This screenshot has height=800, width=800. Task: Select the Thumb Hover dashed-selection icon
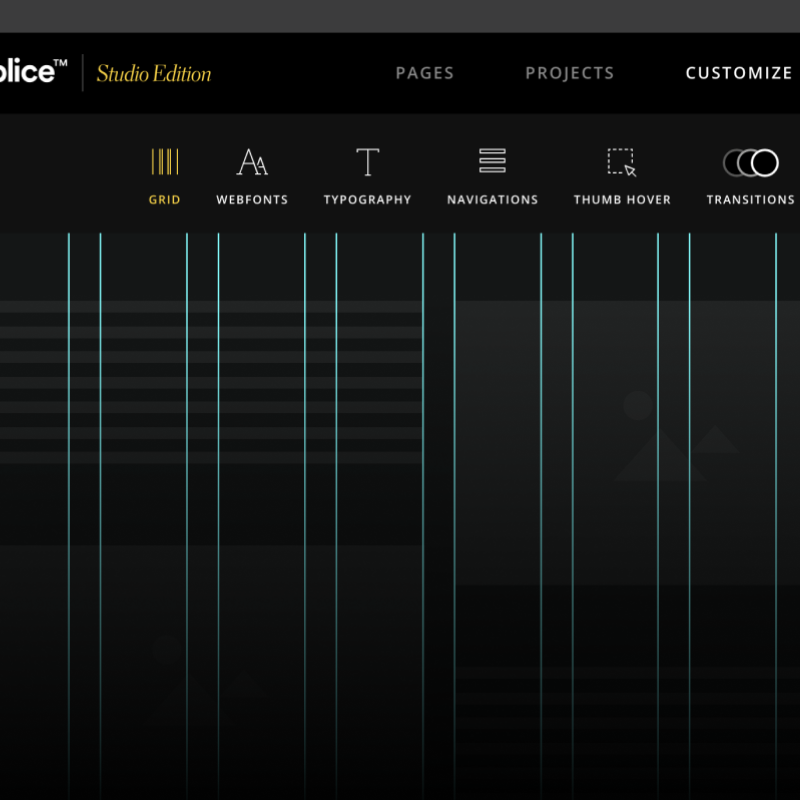point(622,162)
